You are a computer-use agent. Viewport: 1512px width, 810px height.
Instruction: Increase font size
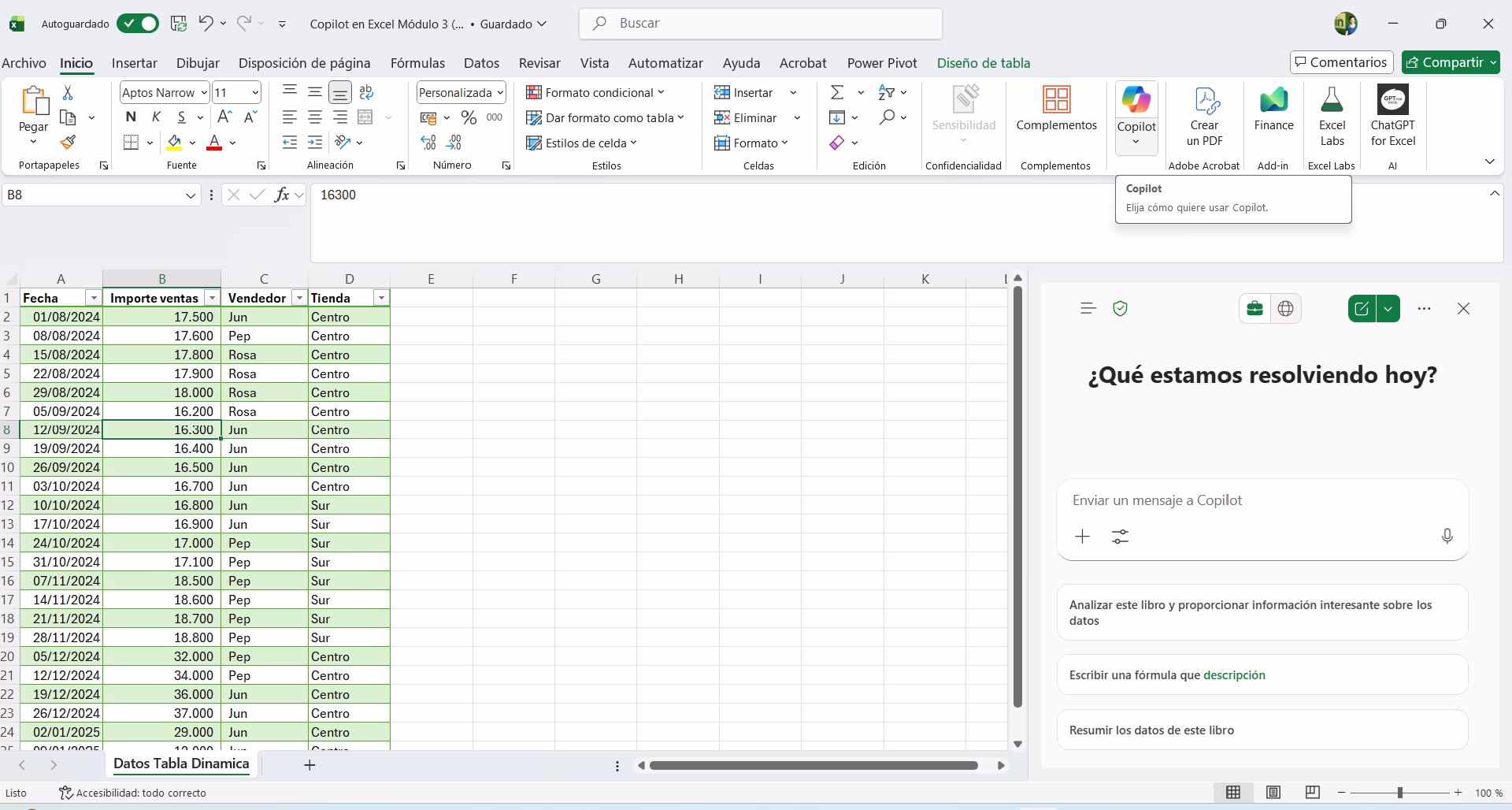(224, 117)
